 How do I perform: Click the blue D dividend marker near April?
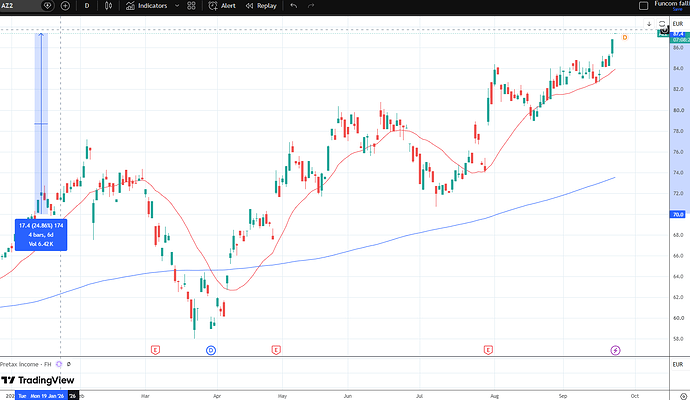click(211, 350)
